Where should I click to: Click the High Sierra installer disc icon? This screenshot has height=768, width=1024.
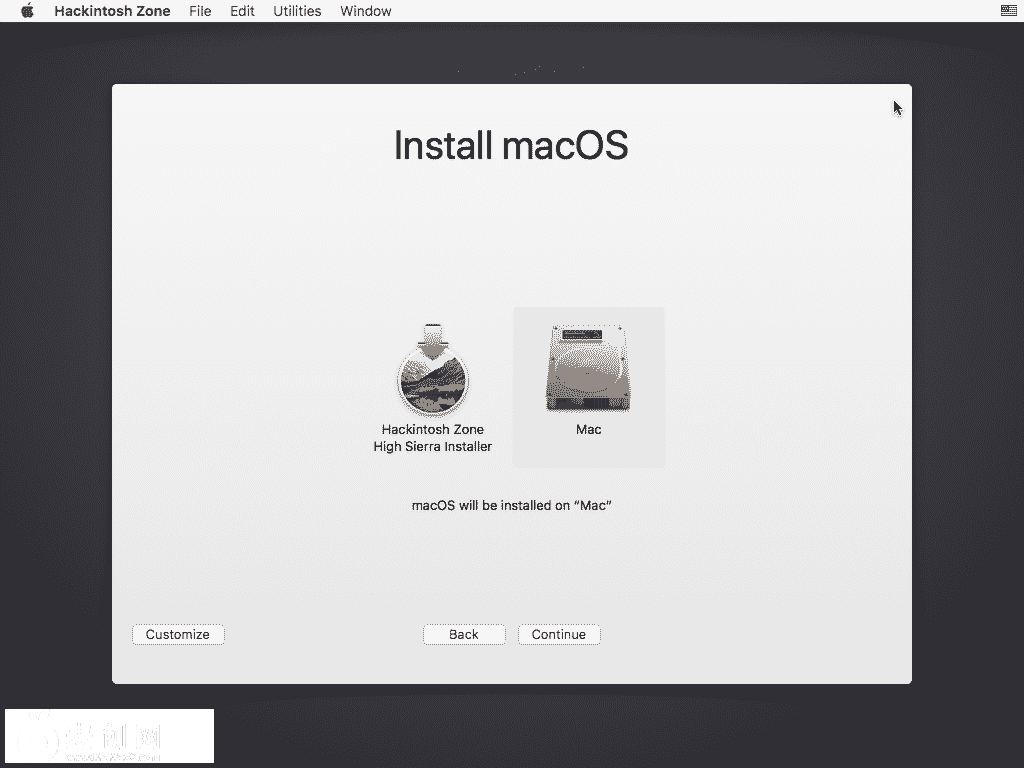coord(432,372)
